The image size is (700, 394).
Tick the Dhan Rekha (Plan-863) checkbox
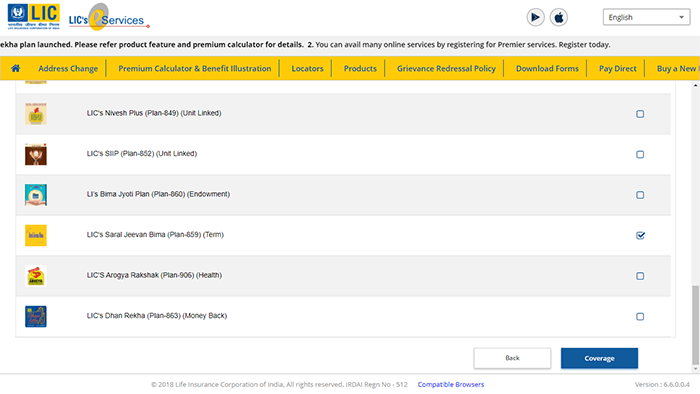coord(640,317)
